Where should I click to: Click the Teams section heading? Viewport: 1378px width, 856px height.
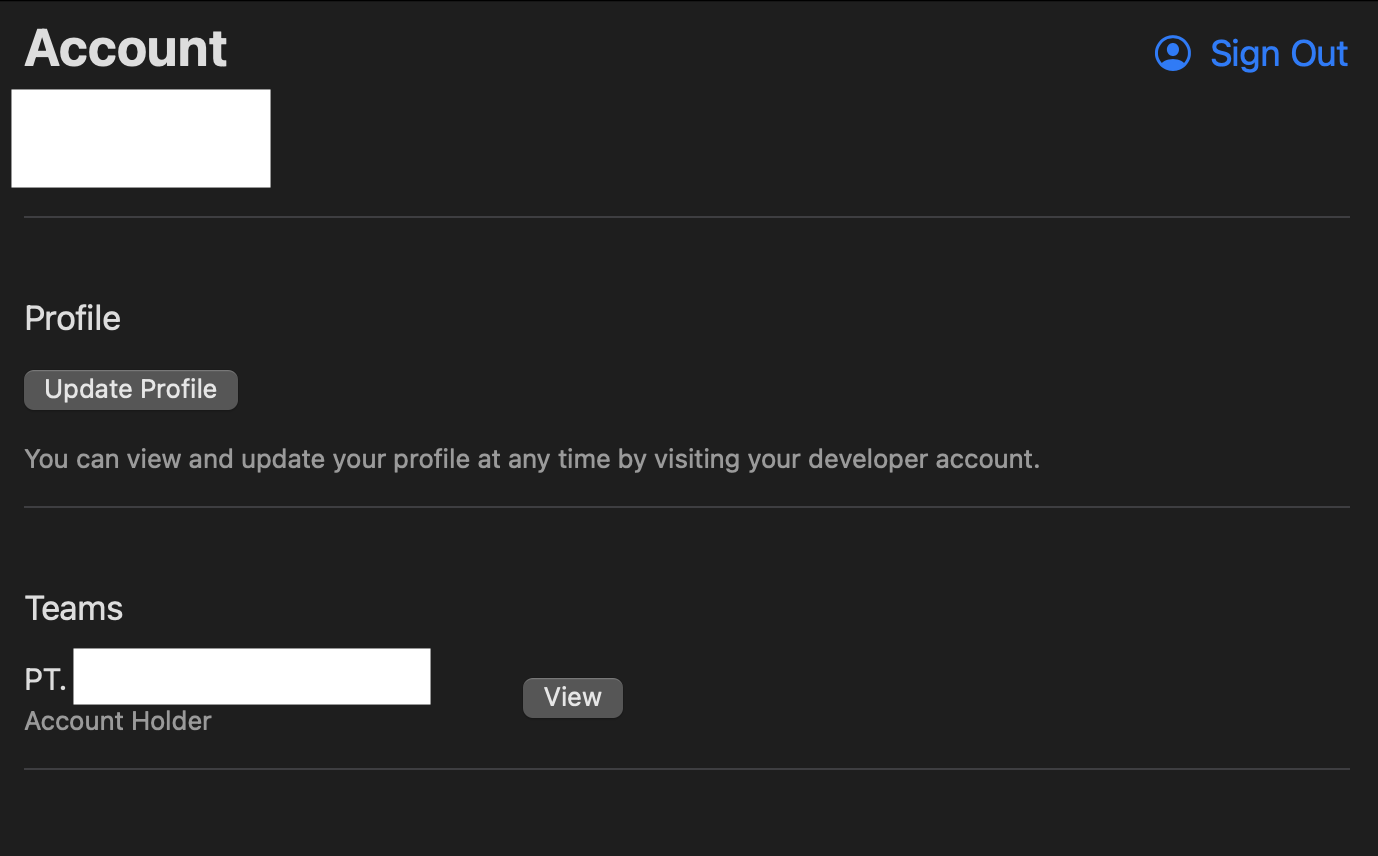point(73,608)
